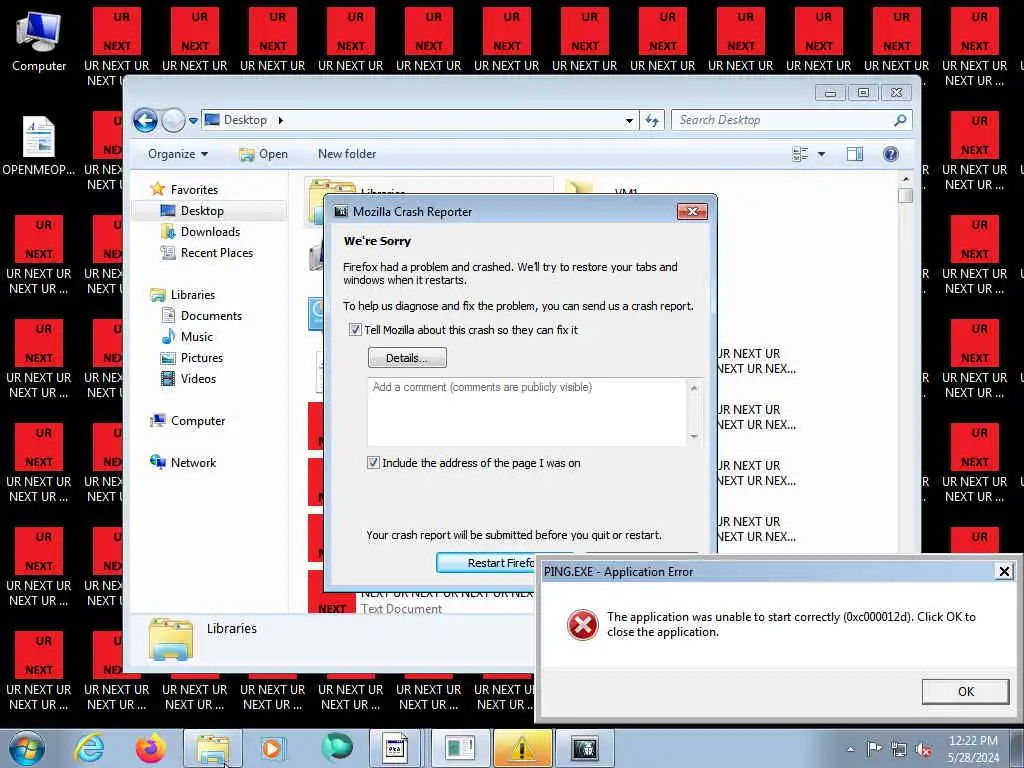Image resolution: width=1024 pixels, height=768 pixels.
Task: Uncheck Tell Mozilla about this crash
Action: coord(355,330)
